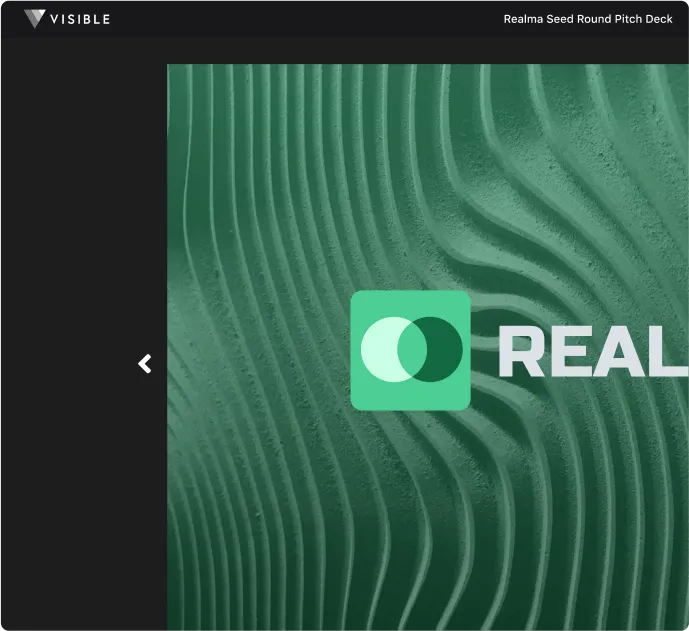
Task: Click the word Deck in header title
Action: pyautogui.click(x=659, y=19)
